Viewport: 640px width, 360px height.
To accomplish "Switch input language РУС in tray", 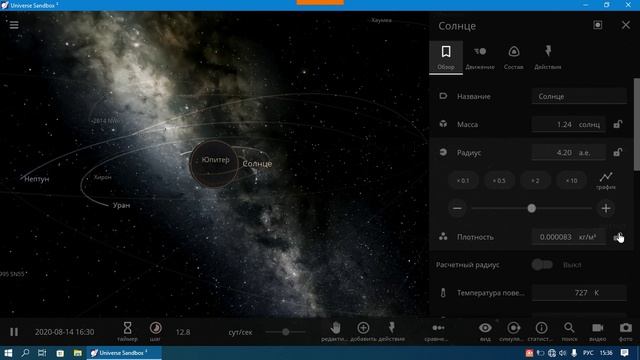I will (588, 353).
